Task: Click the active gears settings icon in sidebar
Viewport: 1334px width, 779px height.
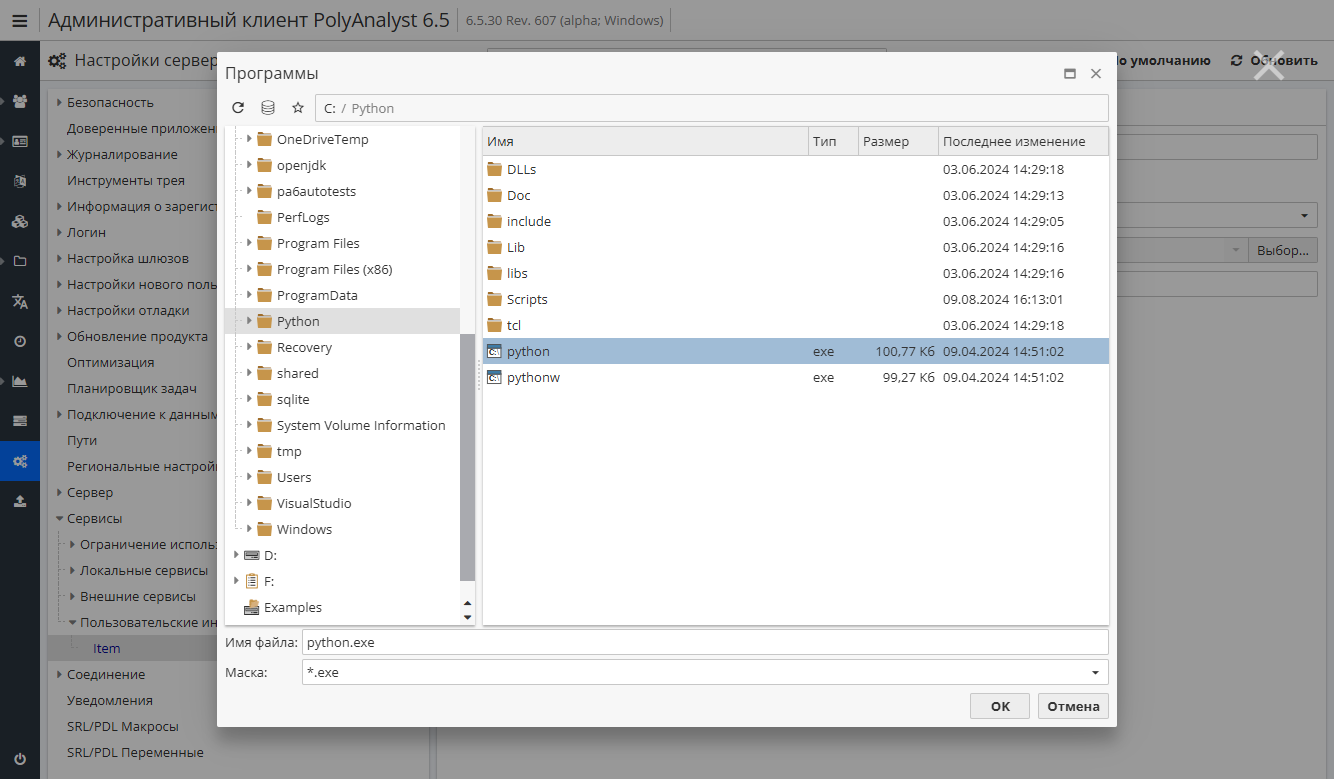Action: [20, 461]
